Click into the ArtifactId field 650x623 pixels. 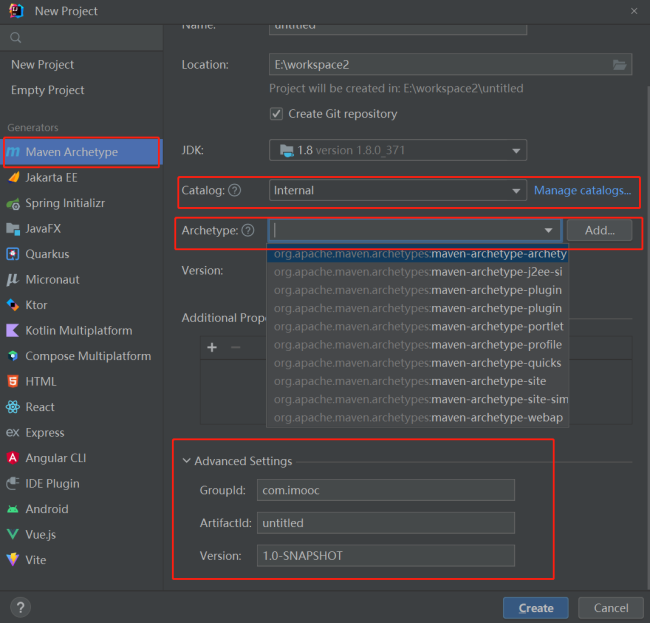coord(386,523)
